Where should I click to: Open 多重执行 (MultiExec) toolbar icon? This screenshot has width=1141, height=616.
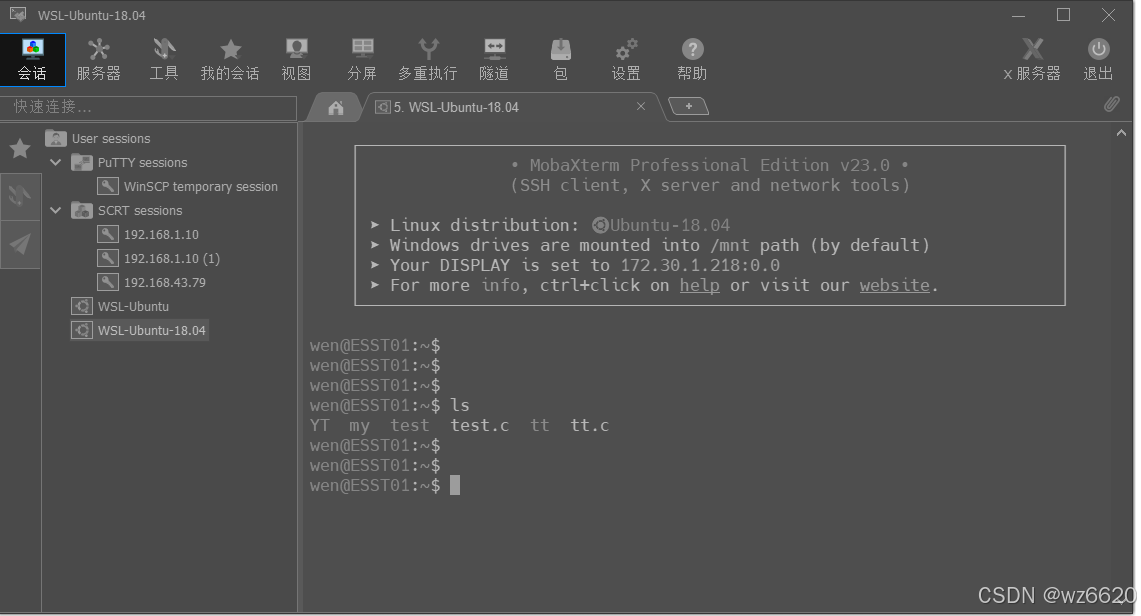[428, 60]
